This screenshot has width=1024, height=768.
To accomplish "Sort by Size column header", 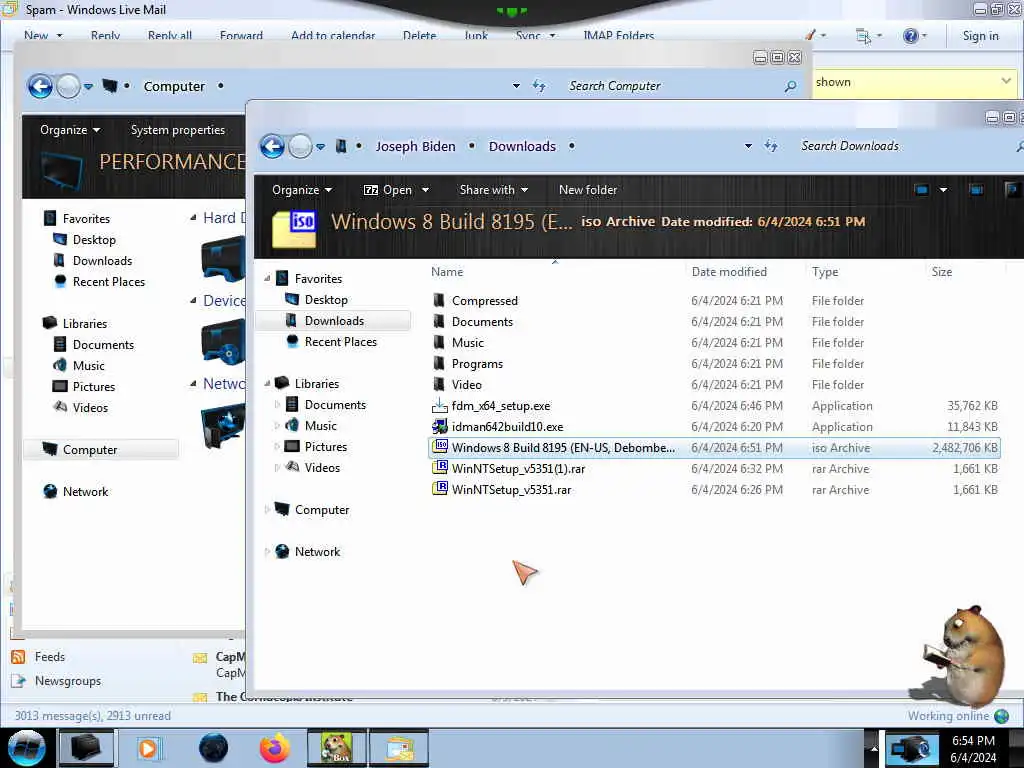I will [x=942, y=272].
